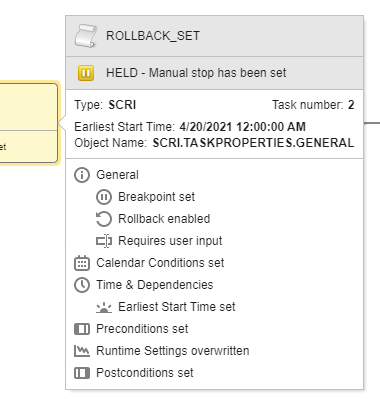Image resolution: width=380 pixels, height=399 pixels.
Task: Click the yellow HELD pause icon
Action: pyautogui.click(x=86, y=73)
